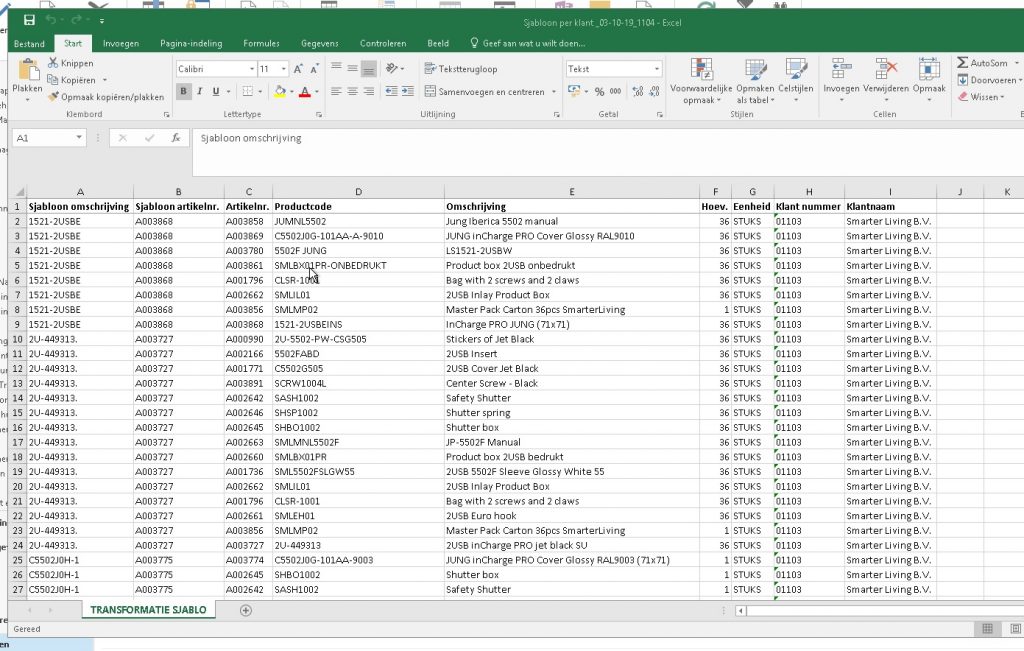This screenshot has height=651, width=1024.
Task: Align text right in the cell
Action: coord(369,91)
